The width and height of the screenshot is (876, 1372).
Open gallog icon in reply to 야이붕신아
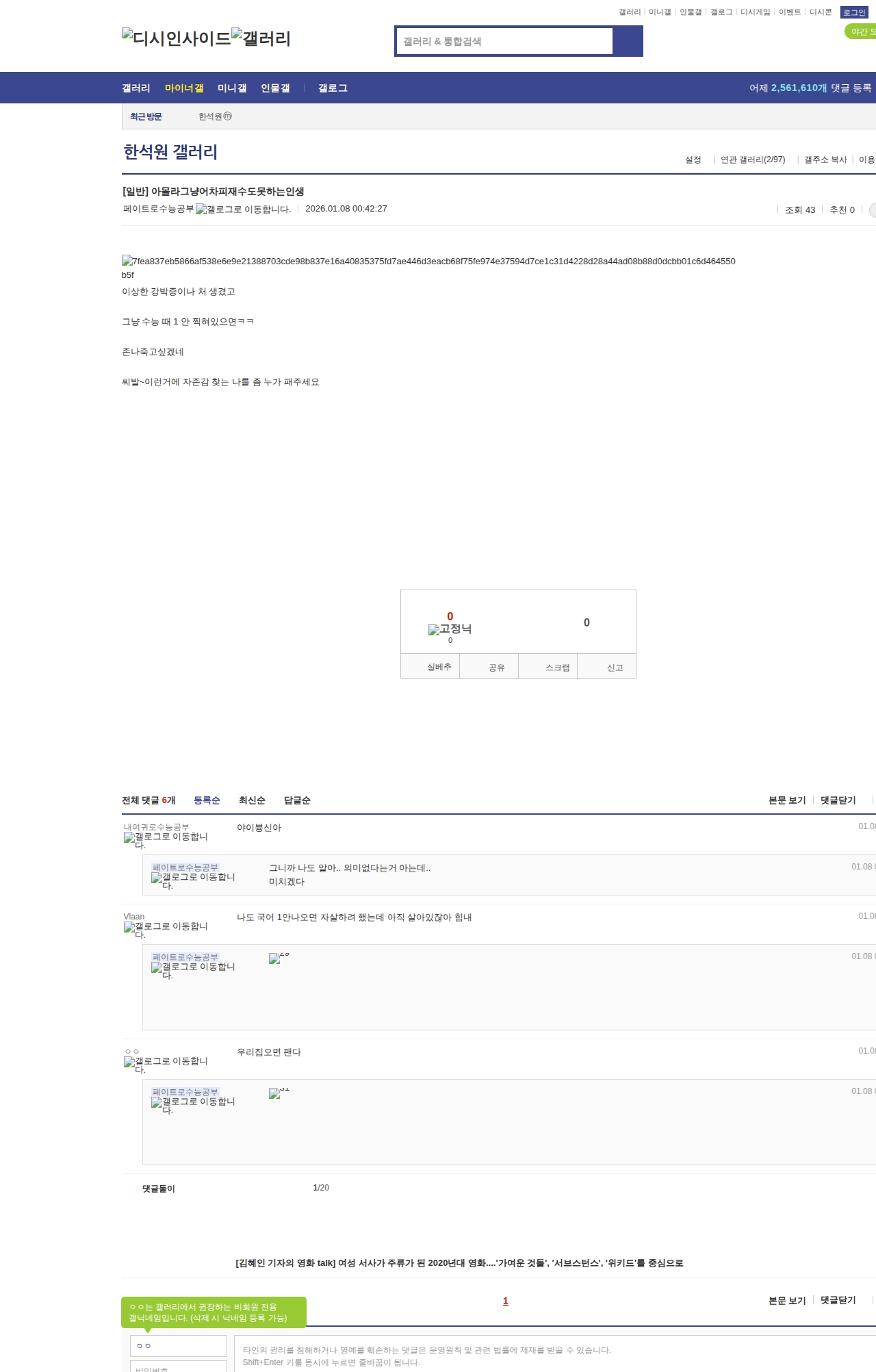[193, 881]
